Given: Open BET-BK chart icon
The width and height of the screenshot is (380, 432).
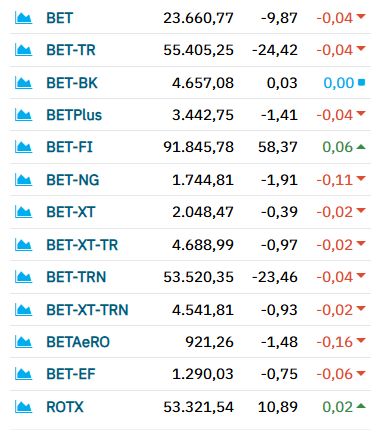Looking at the screenshot, I should tap(23, 83).
